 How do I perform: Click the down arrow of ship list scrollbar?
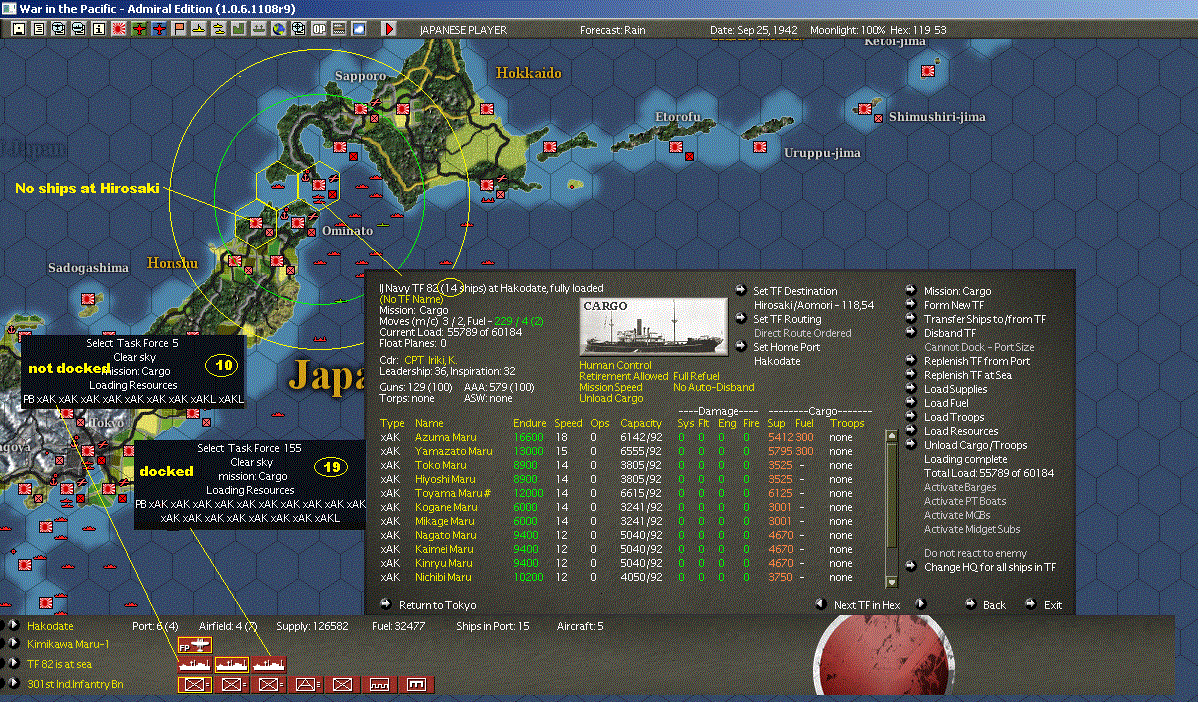[891, 582]
